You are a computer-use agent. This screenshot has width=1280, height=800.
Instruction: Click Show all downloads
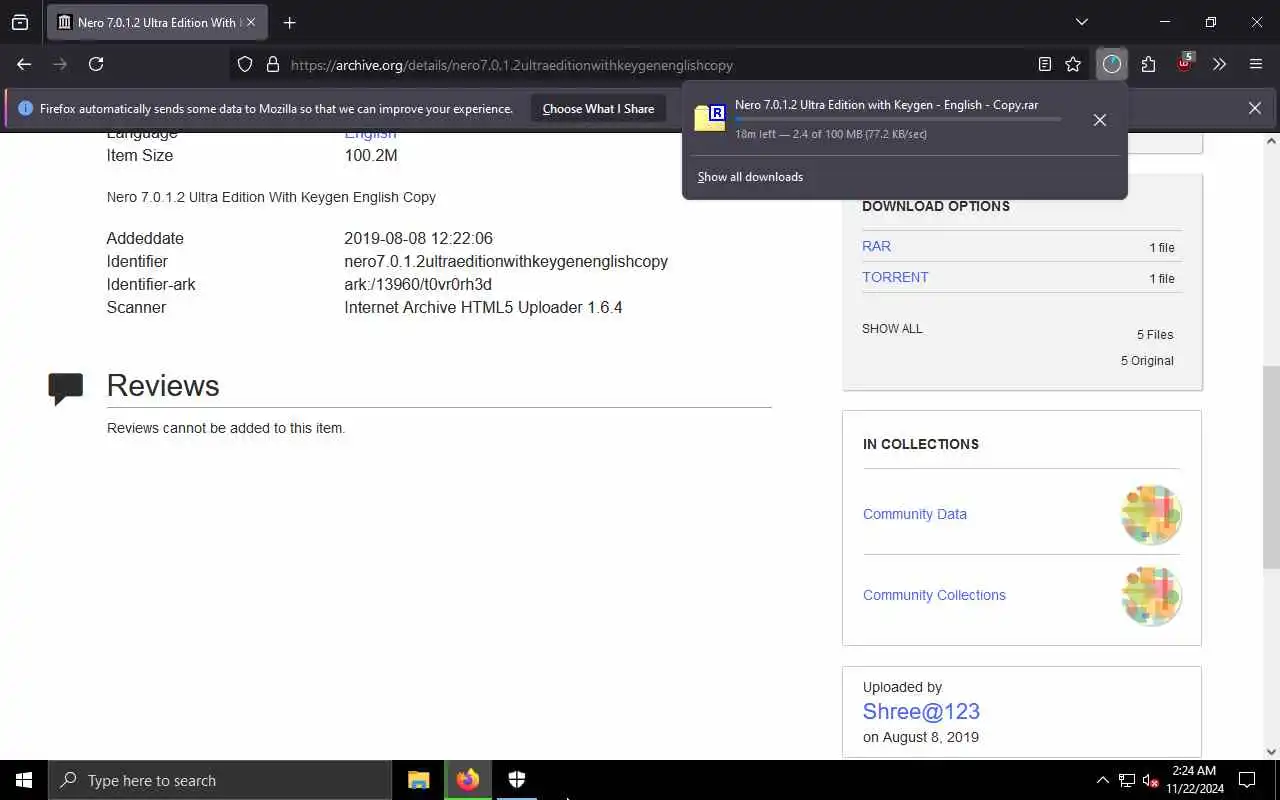coord(750,177)
